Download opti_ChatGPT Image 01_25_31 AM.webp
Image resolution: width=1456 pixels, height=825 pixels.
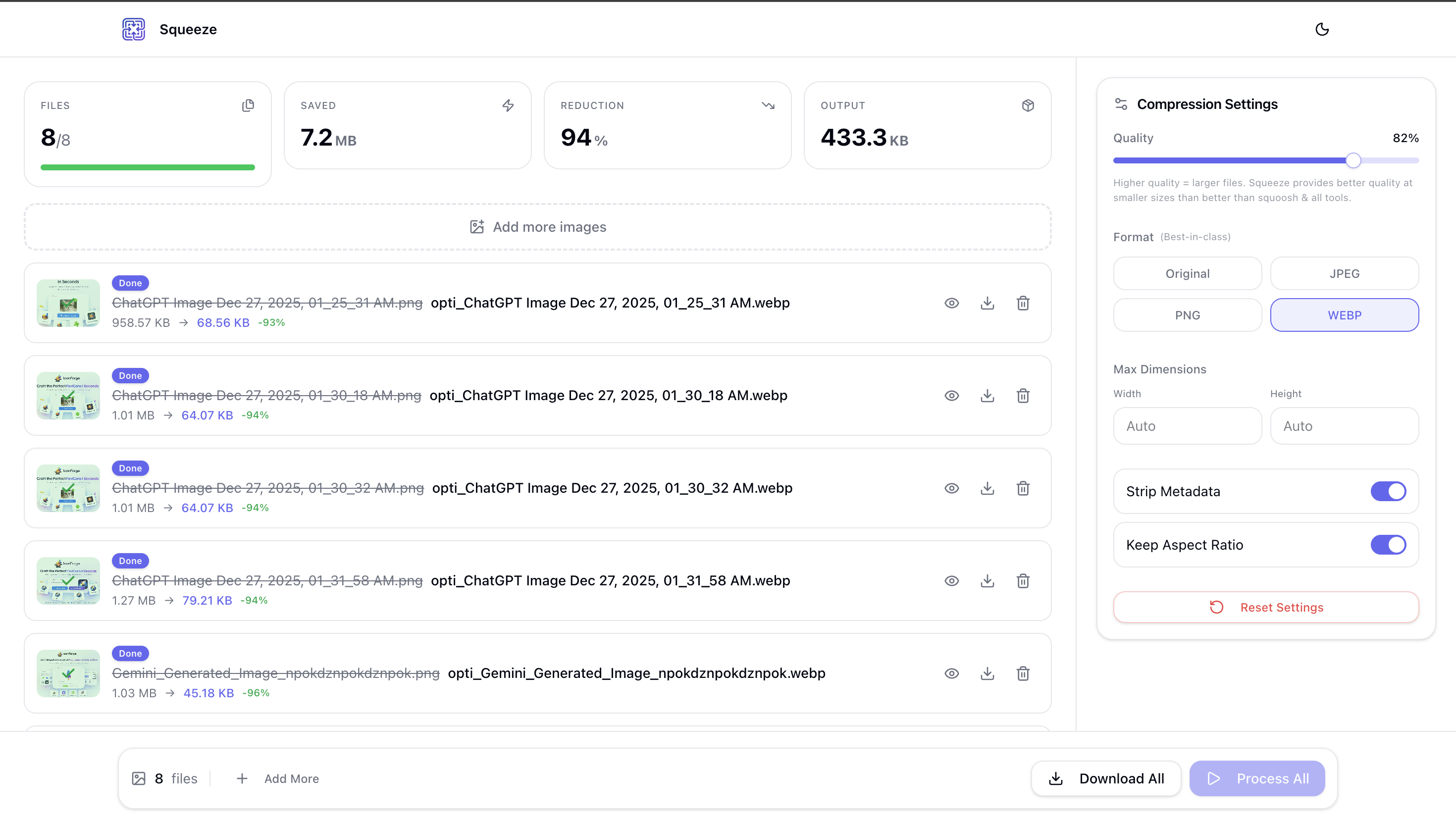tap(987, 303)
